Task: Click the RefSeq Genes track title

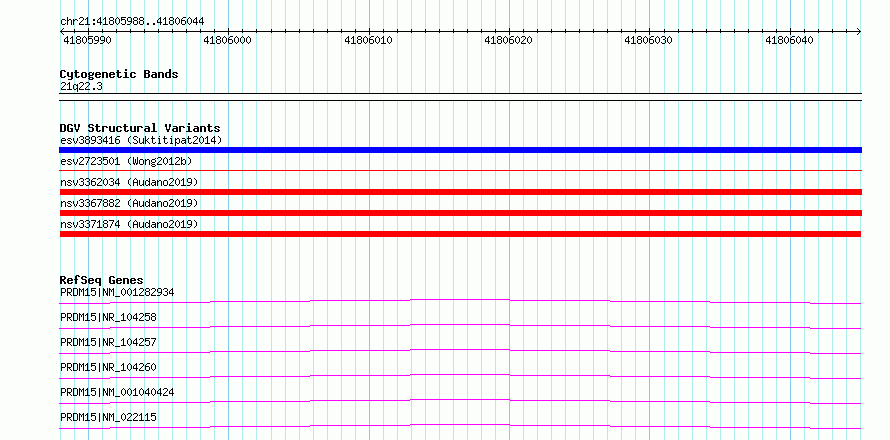Action: click(102, 280)
